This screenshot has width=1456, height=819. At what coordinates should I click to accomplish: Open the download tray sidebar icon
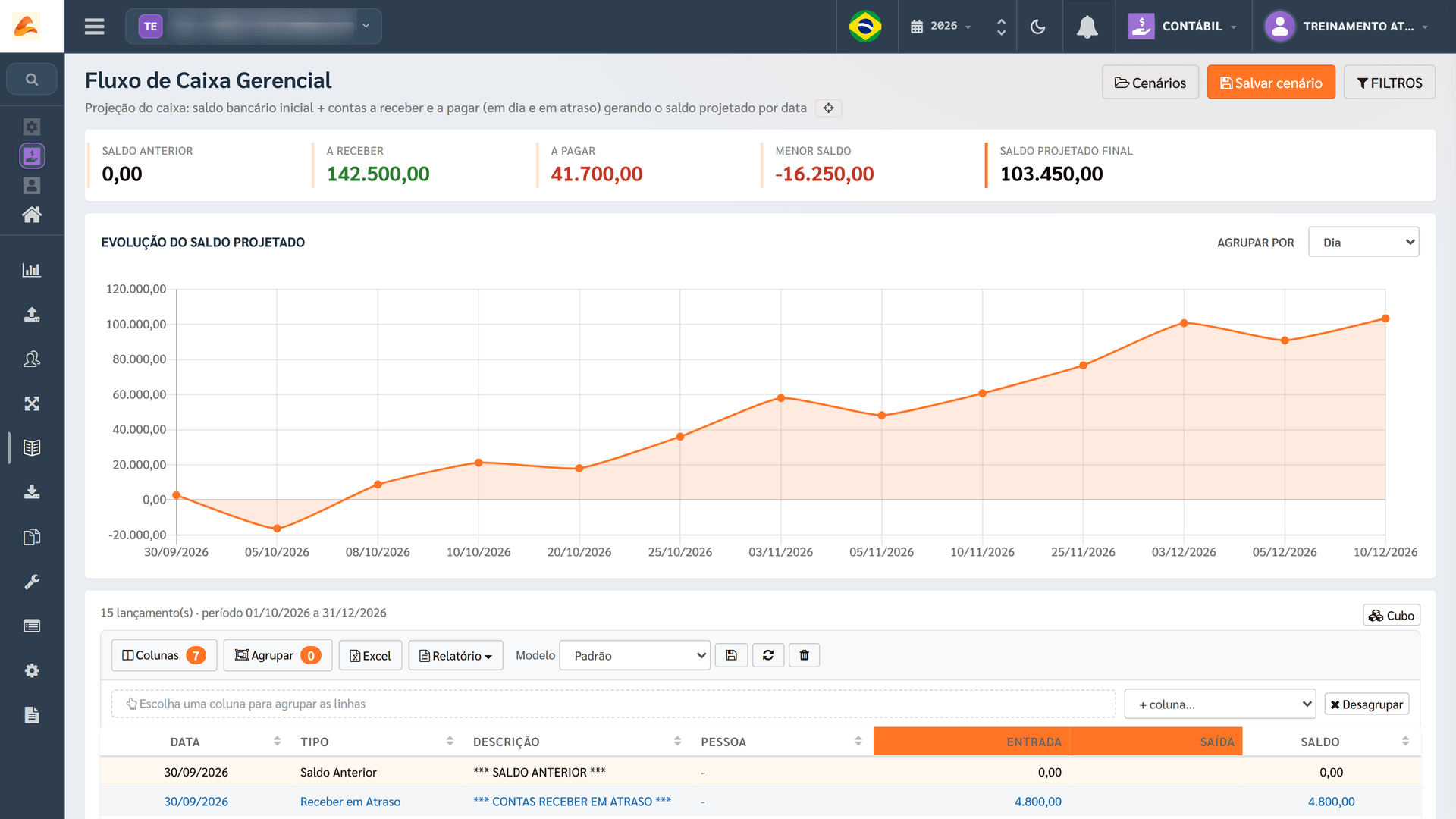click(32, 492)
